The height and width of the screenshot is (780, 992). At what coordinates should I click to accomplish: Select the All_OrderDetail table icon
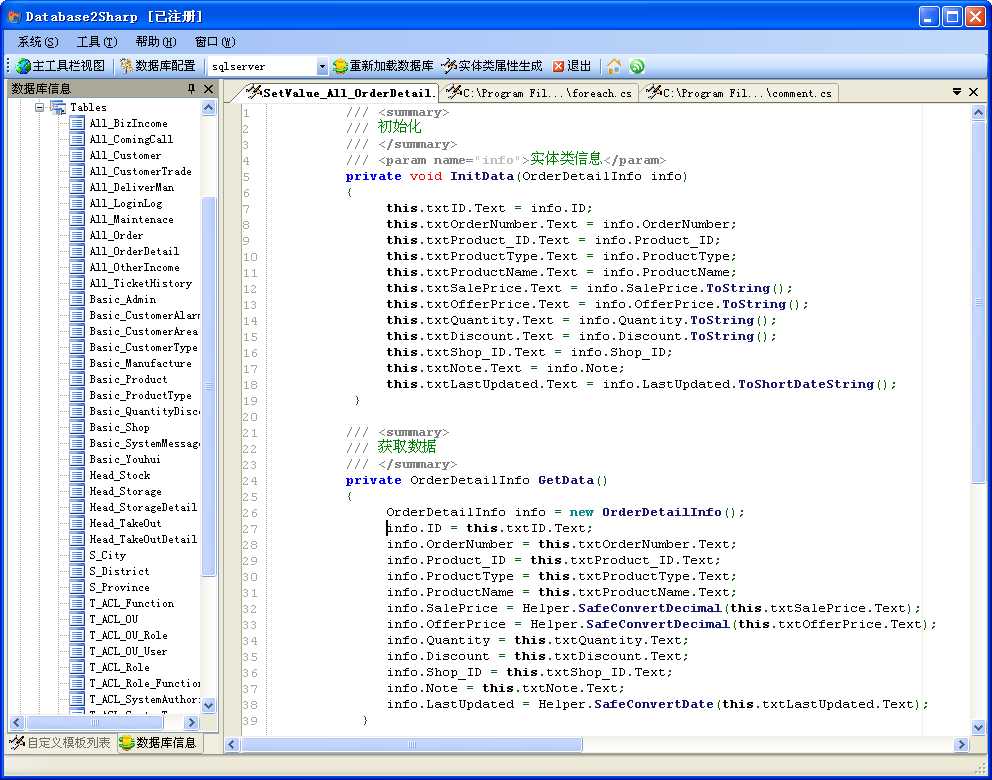pos(77,251)
